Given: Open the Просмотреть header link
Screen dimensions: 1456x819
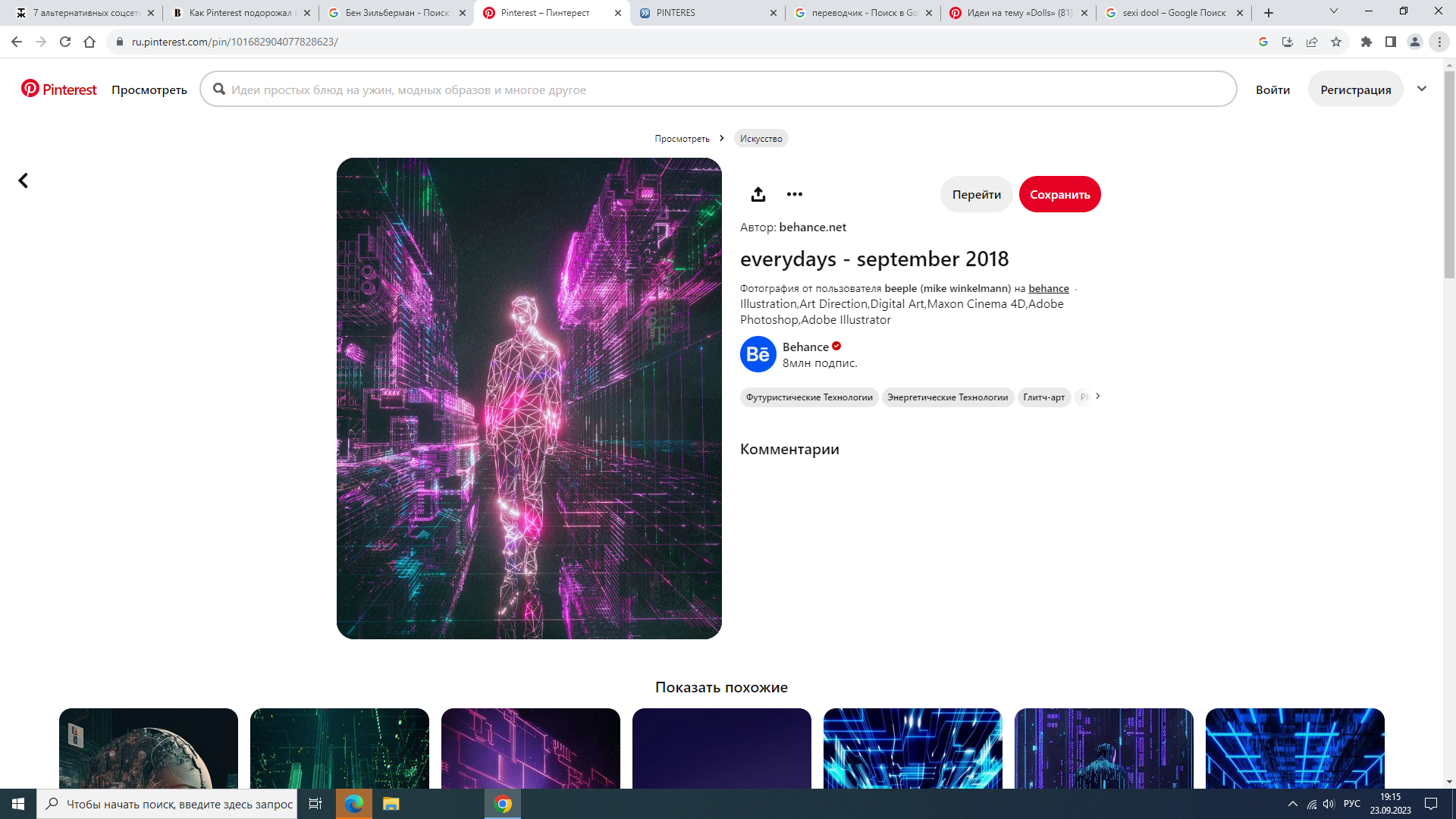Looking at the screenshot, I should (x=149, y=89).
